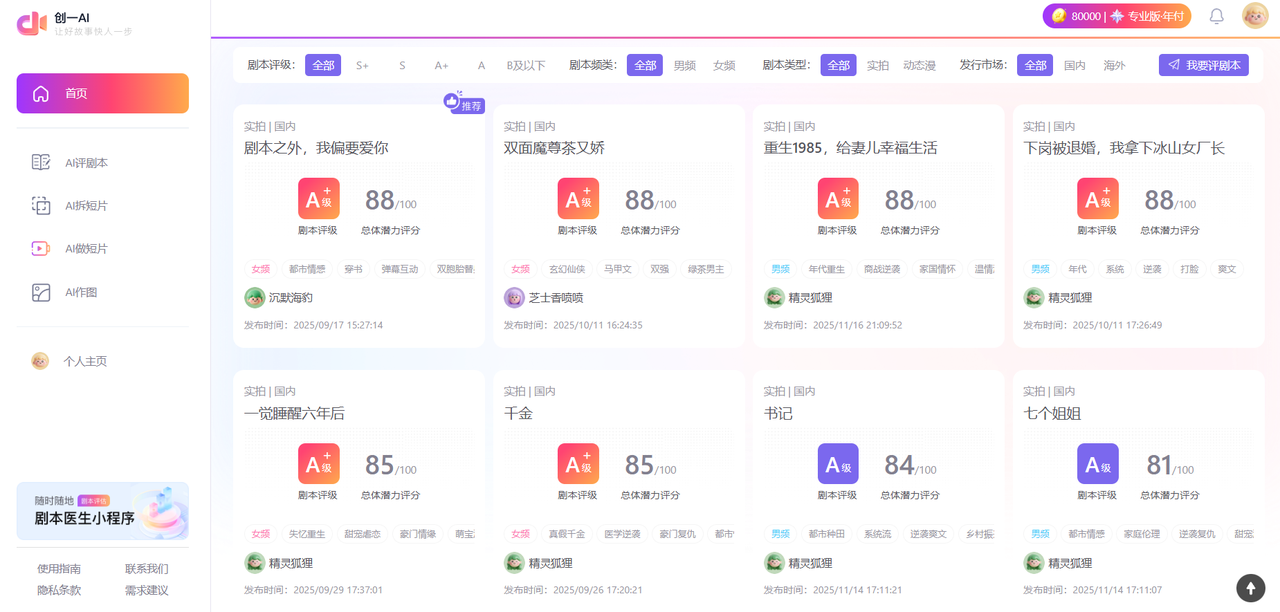Click the 真假千金 tag

[566, 534]
